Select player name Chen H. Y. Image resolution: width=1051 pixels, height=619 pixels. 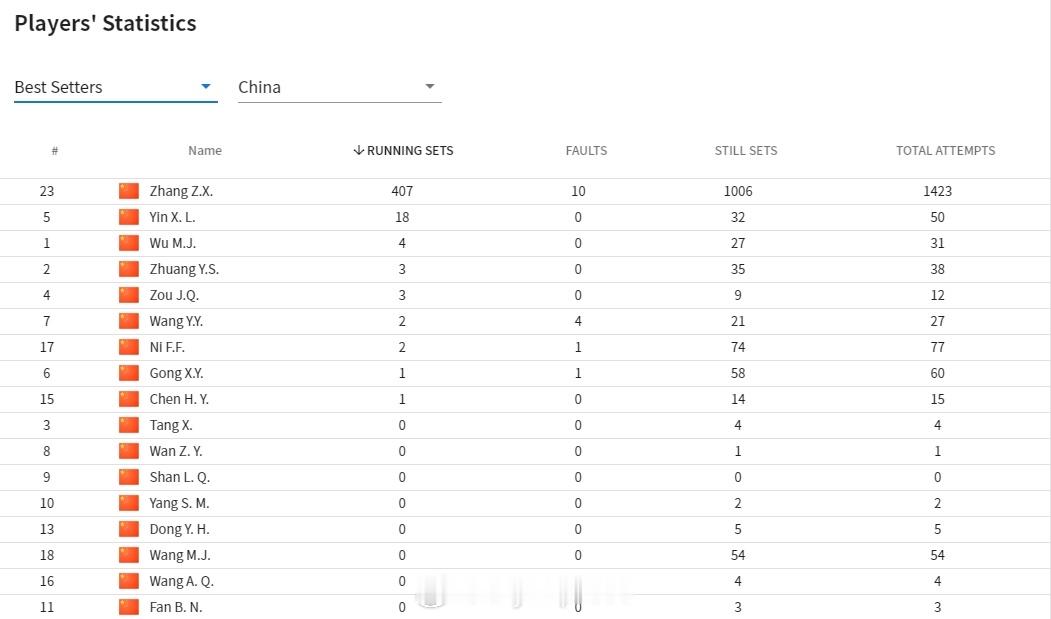(x=179, y=399)
